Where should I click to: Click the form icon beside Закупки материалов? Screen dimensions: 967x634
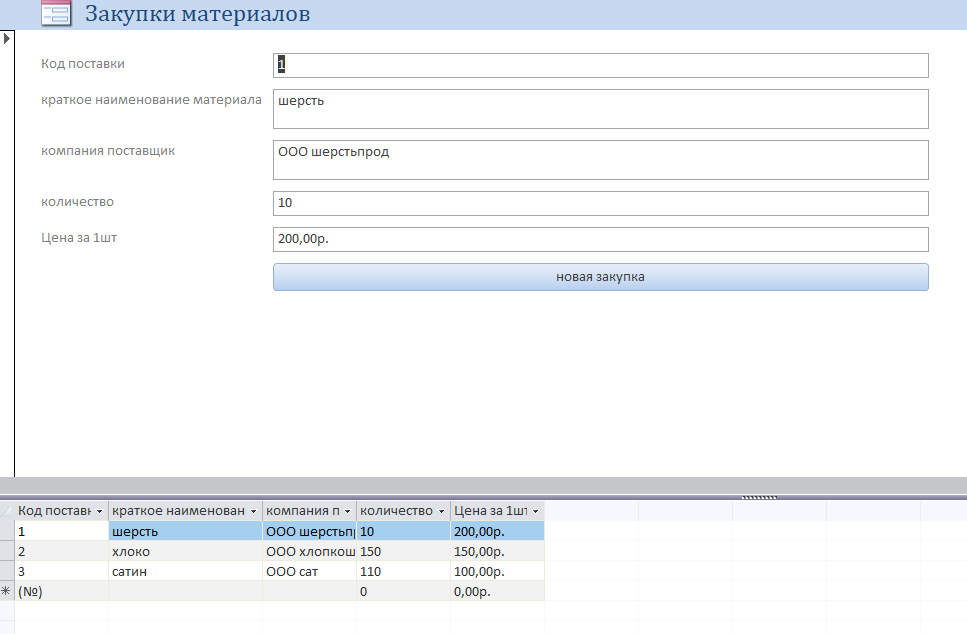[x=56, y=13]
